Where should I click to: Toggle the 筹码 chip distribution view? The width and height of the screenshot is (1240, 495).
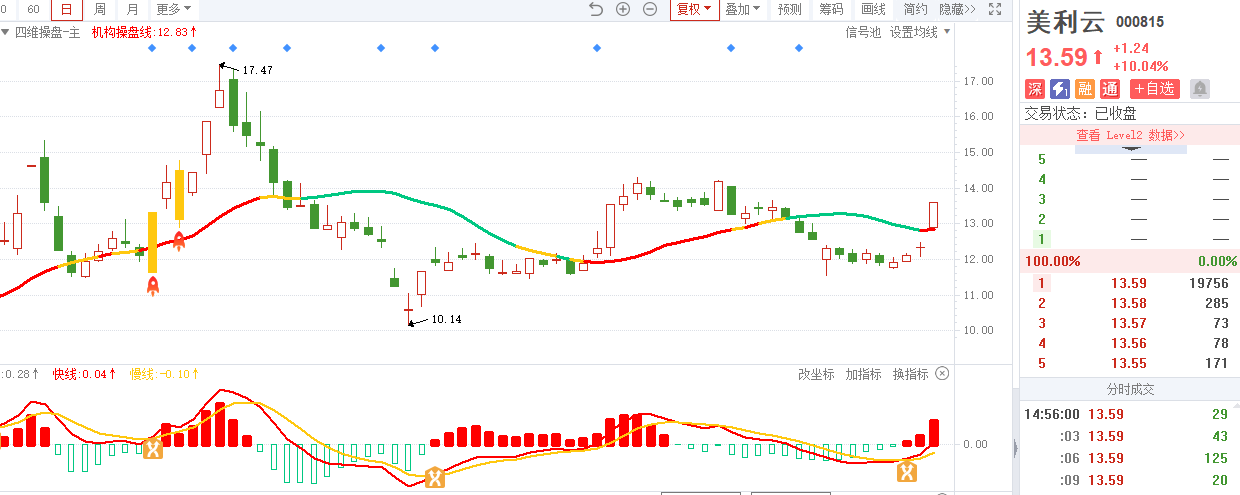click(x=831, y=9)
